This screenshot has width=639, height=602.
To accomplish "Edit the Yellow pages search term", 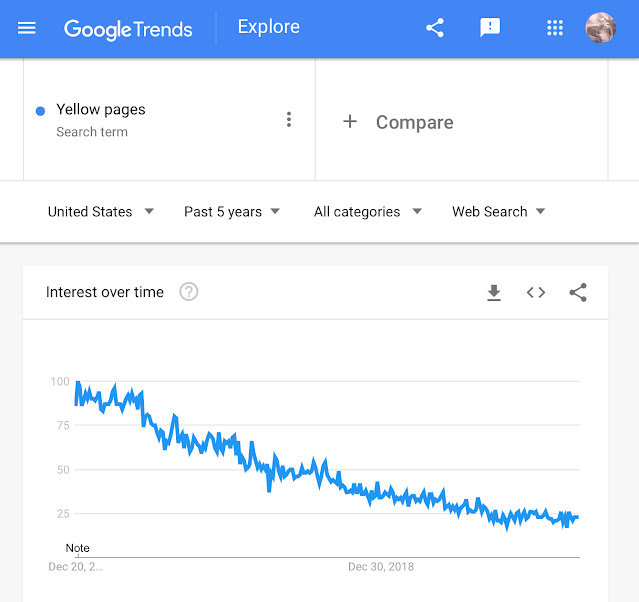I will (x=101, y=110).
